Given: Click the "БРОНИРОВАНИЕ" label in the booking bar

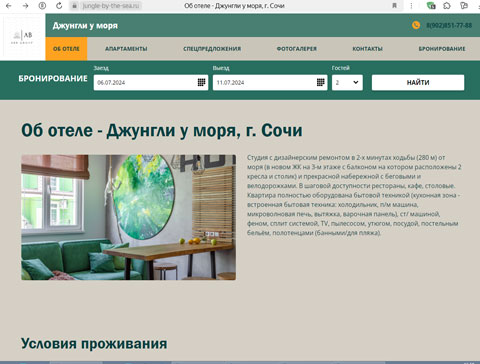Looking at the screenshot, I should point(53,78).
